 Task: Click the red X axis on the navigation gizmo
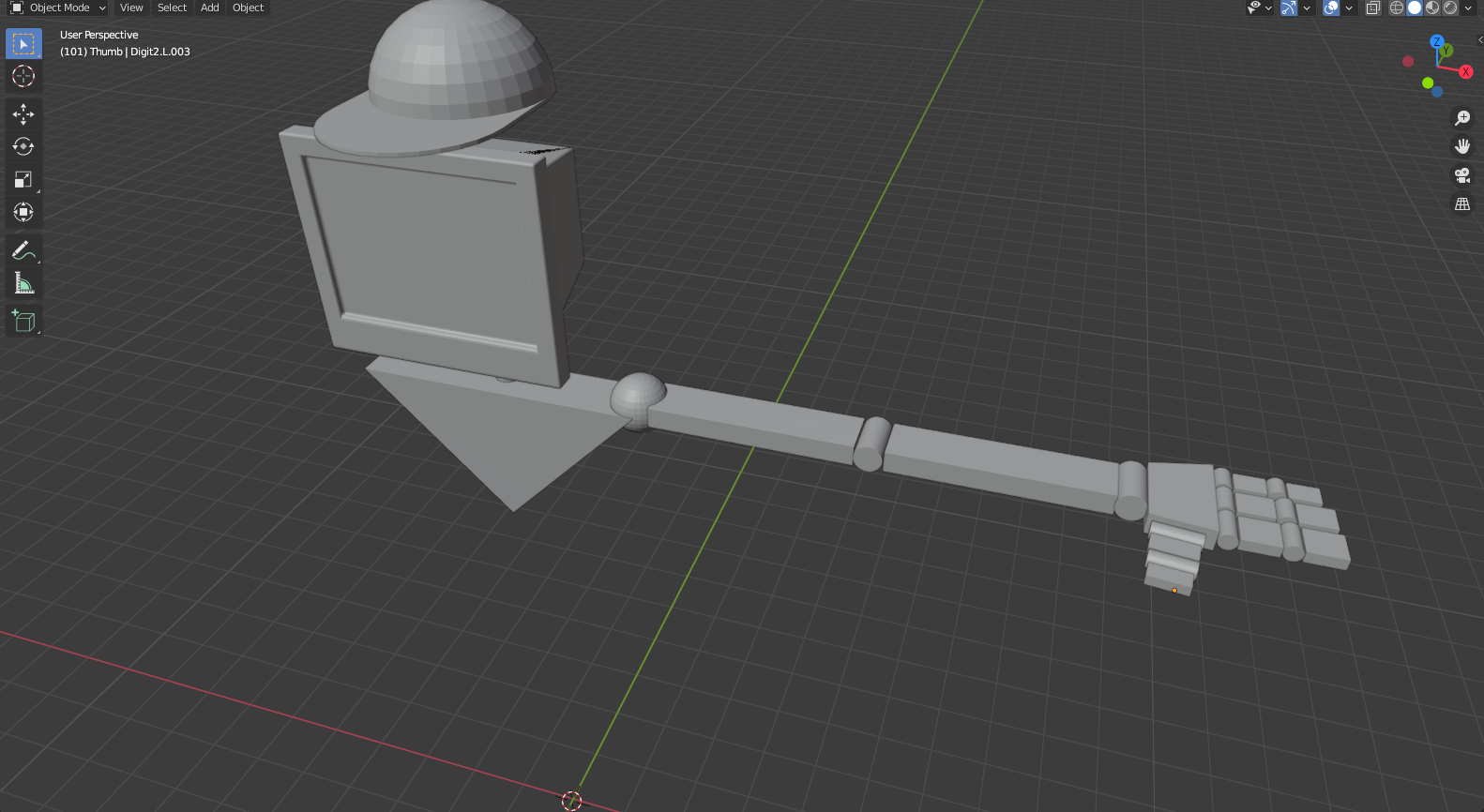click(1465, 72)
